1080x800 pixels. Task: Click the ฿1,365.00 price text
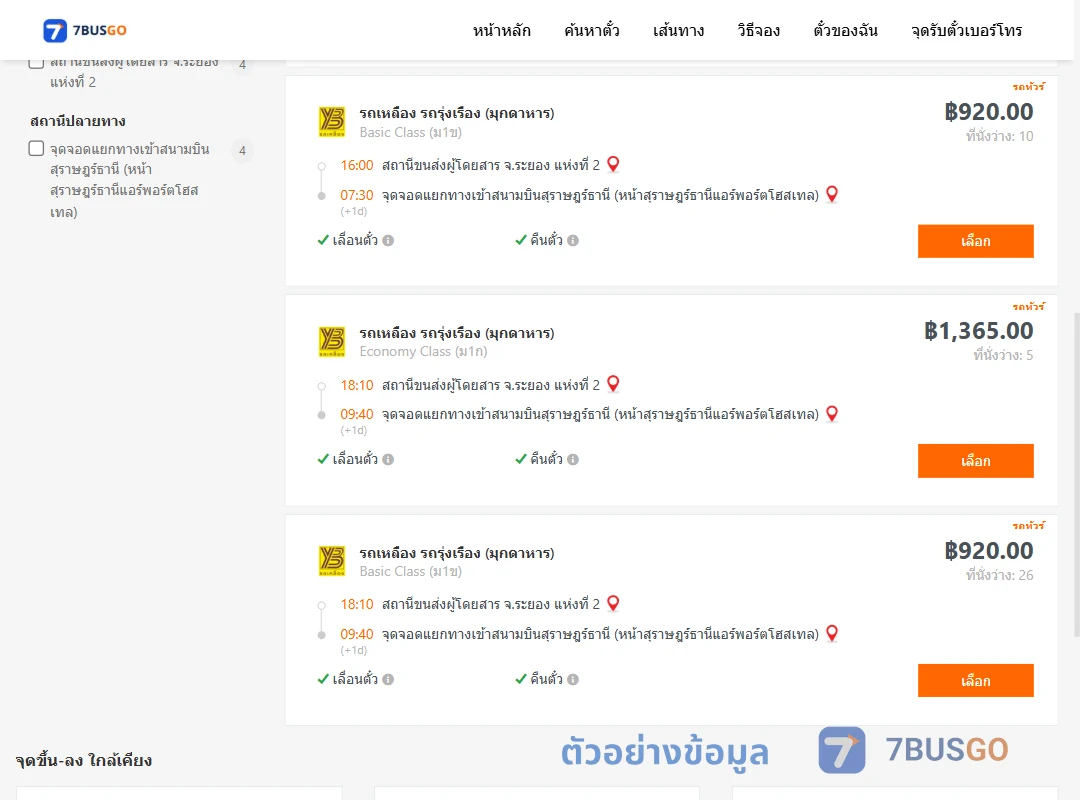(x=979, y=331)
